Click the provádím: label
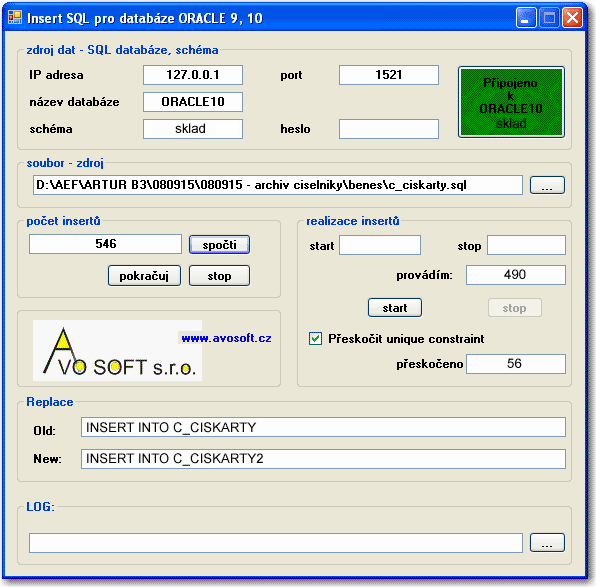Viewport: 596px width, 587px height. [x=425, y=275]
